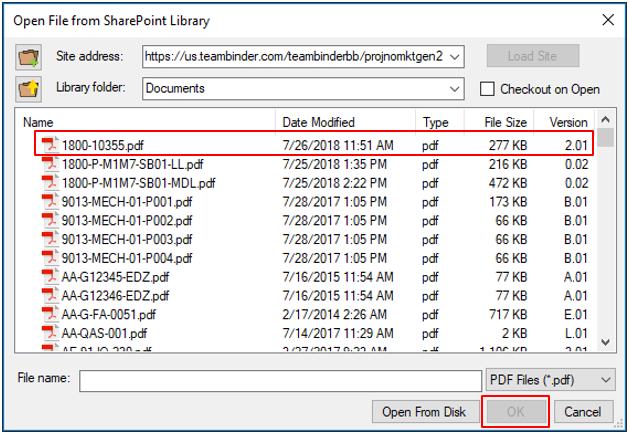Select file 1800-P-M1M7-SB01-MDL.pdf
Viewport: 630px width, 435px height.
click(139, 183)
